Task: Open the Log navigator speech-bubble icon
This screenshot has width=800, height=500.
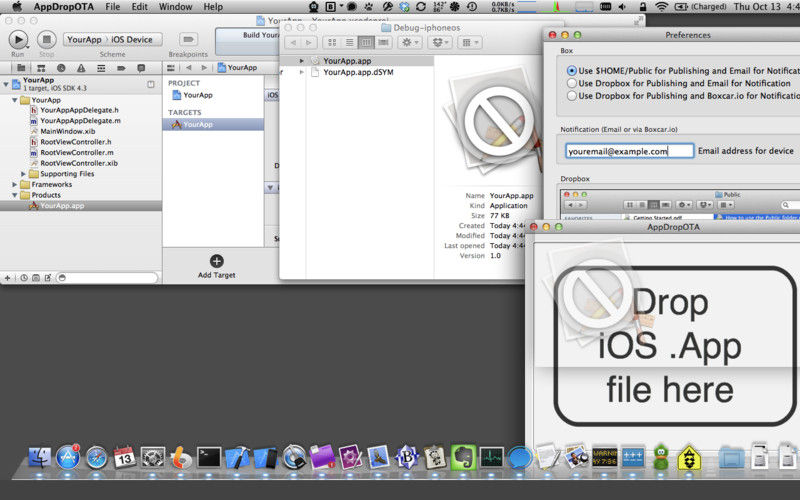Action: pos(141,68)
